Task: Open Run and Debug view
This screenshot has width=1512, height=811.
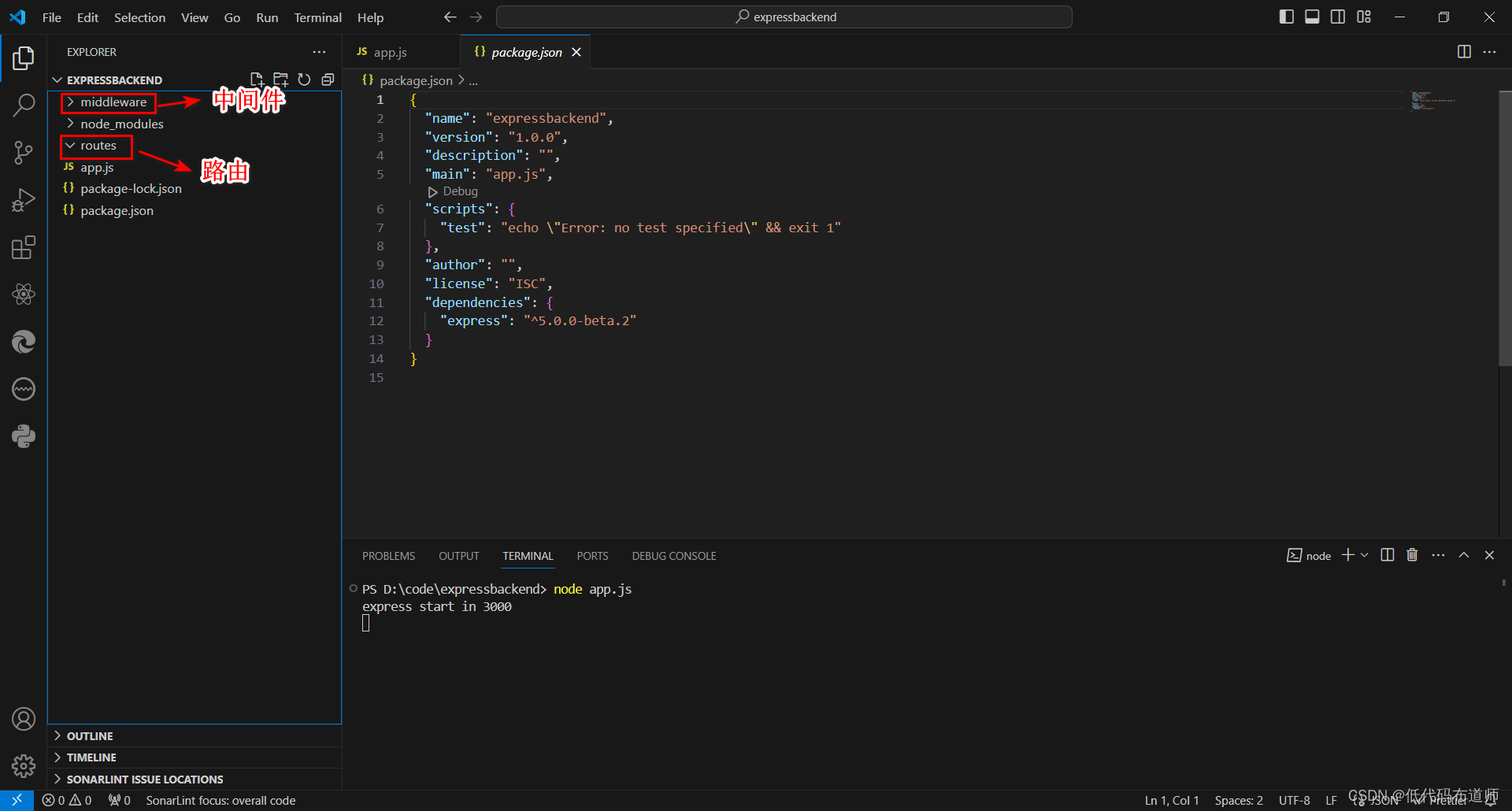Action: pyautogui.click(x=24, y=201)
